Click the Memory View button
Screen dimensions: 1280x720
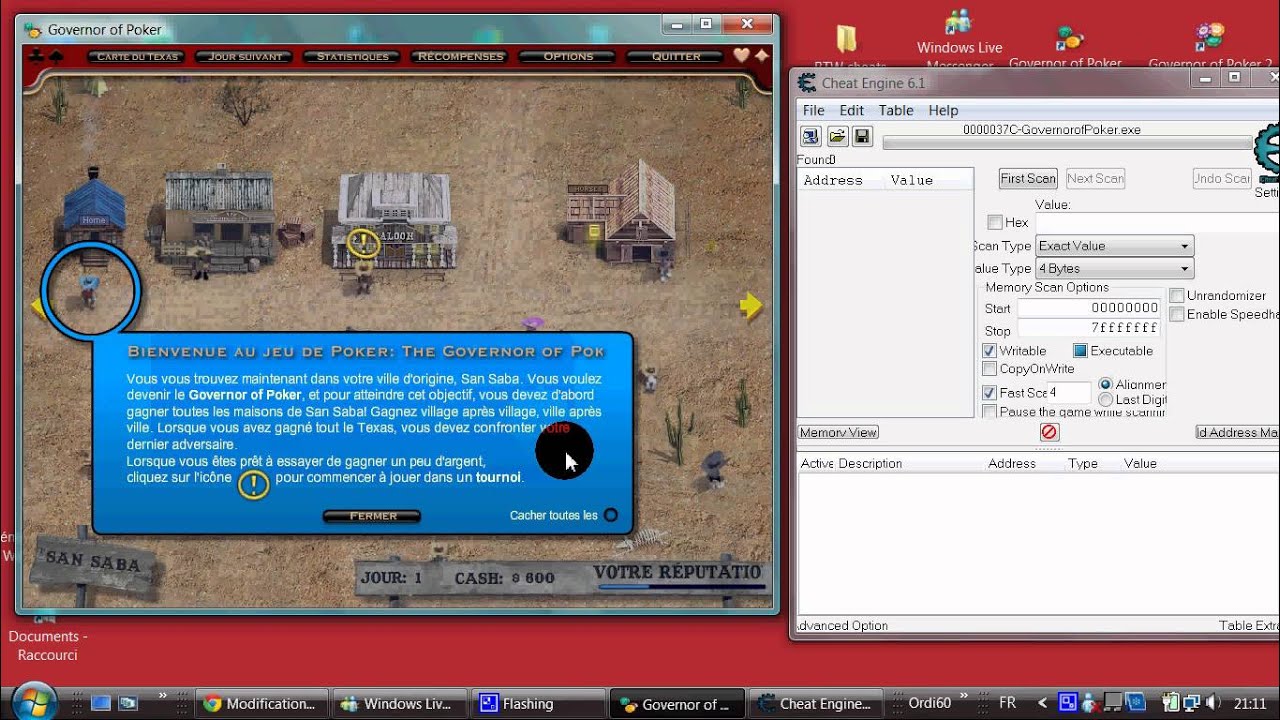coord(838,433)
